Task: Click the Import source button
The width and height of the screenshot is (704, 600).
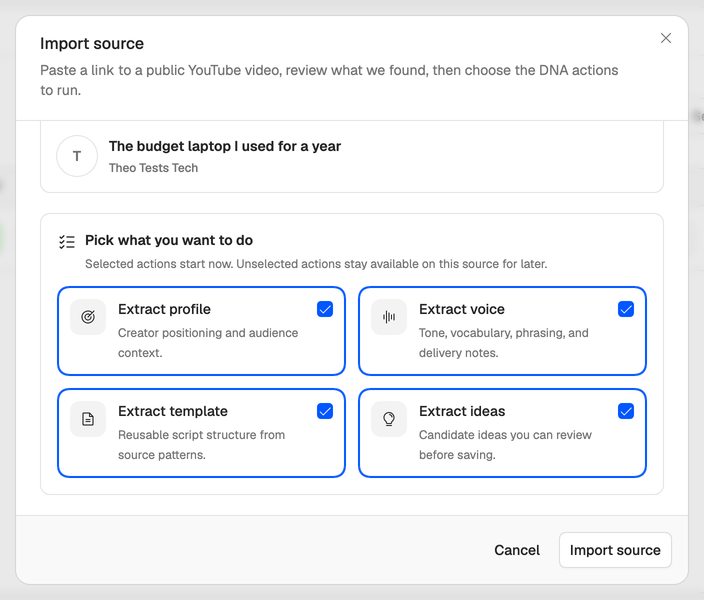Action: (x=615, y=550)
